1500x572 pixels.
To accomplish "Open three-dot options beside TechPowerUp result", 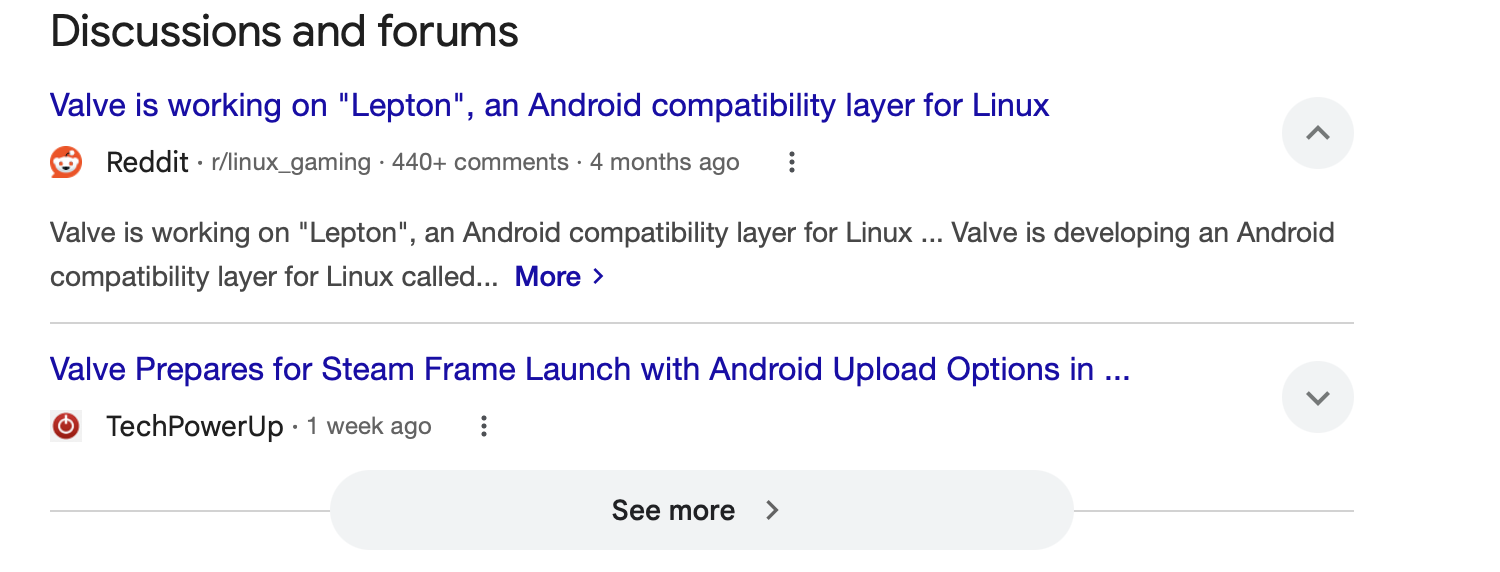I will tap(483, 426).
